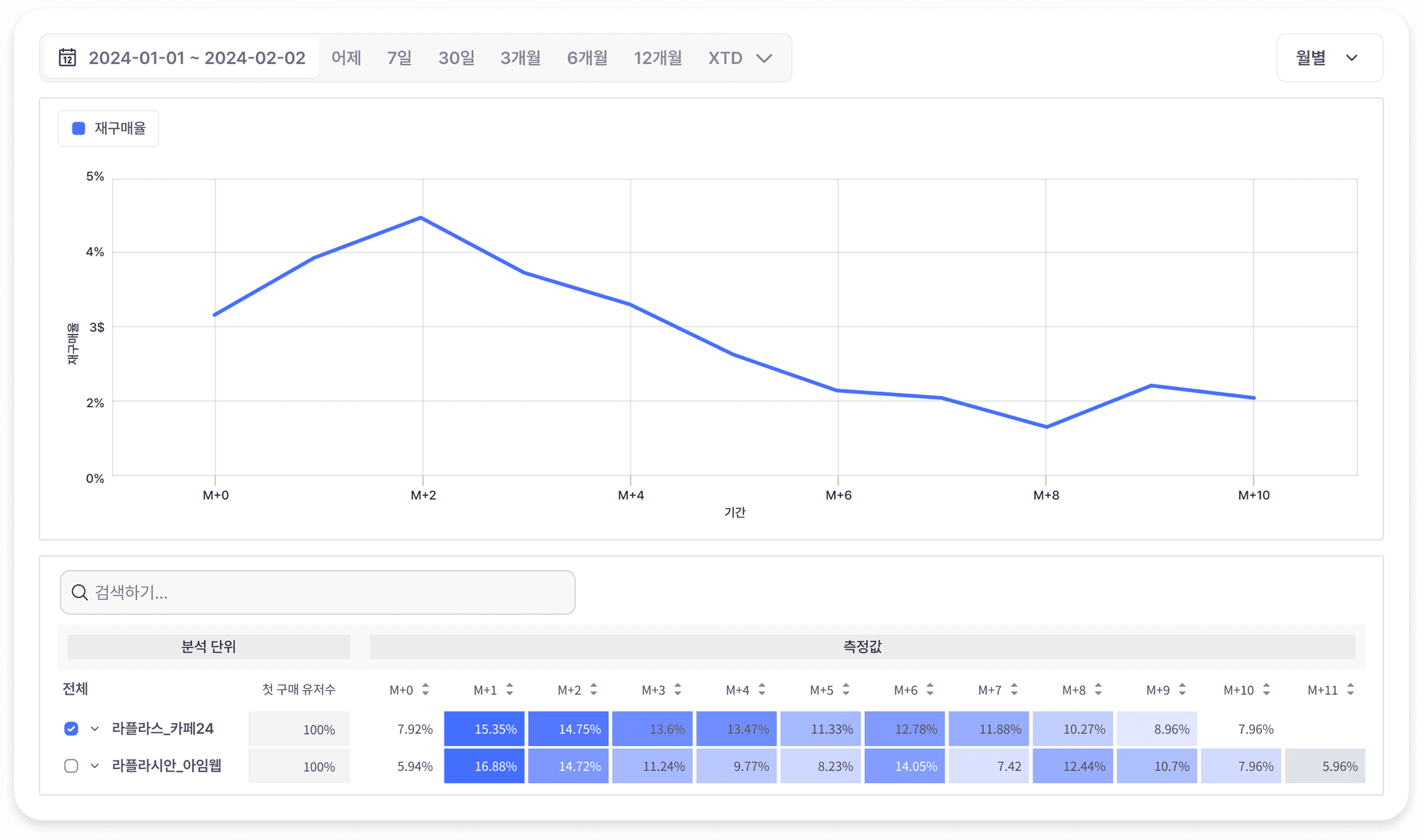Sort by M+0 column arrows
Viewport: 1423px width, 840px height.
pos(425,689)
